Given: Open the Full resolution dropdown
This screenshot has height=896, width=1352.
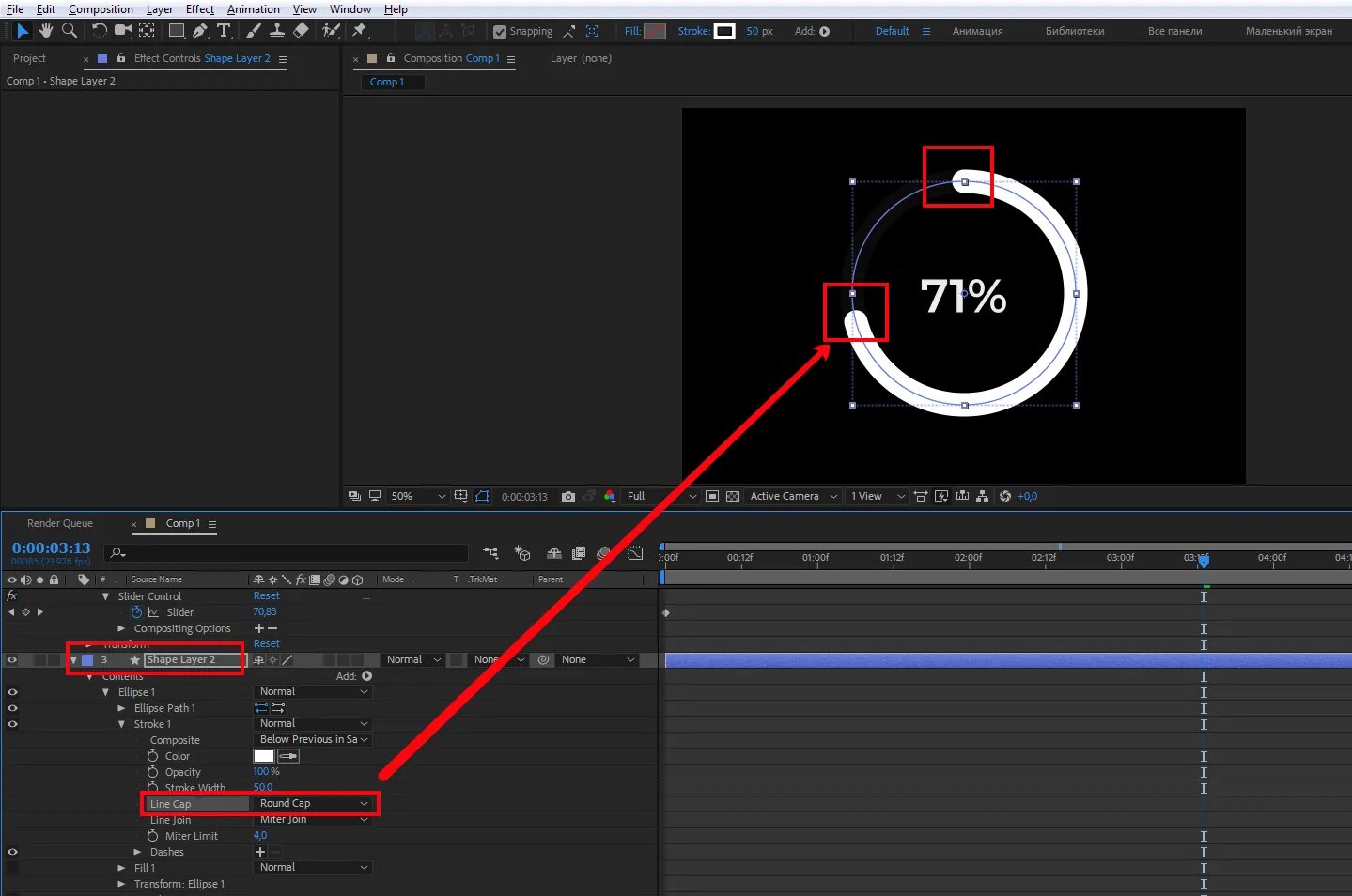Looking at the screenshot, I should (661, 497).
